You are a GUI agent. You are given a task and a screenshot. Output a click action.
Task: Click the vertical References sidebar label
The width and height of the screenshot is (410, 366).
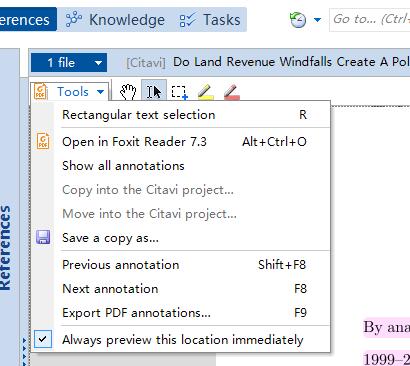(x=6, y=247)
